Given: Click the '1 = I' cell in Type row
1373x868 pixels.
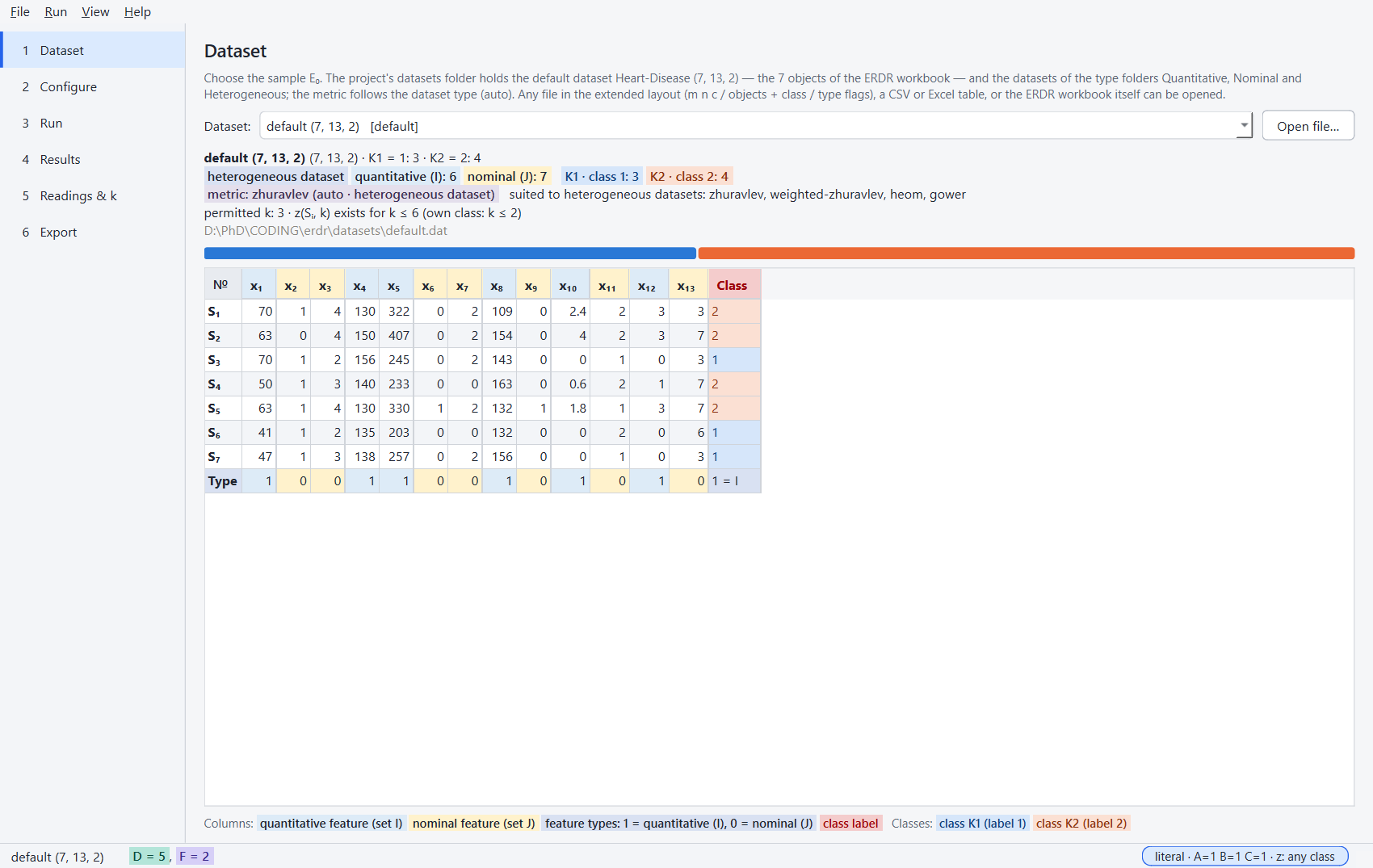Looking at the screenshot, I should tap(734, 481).
